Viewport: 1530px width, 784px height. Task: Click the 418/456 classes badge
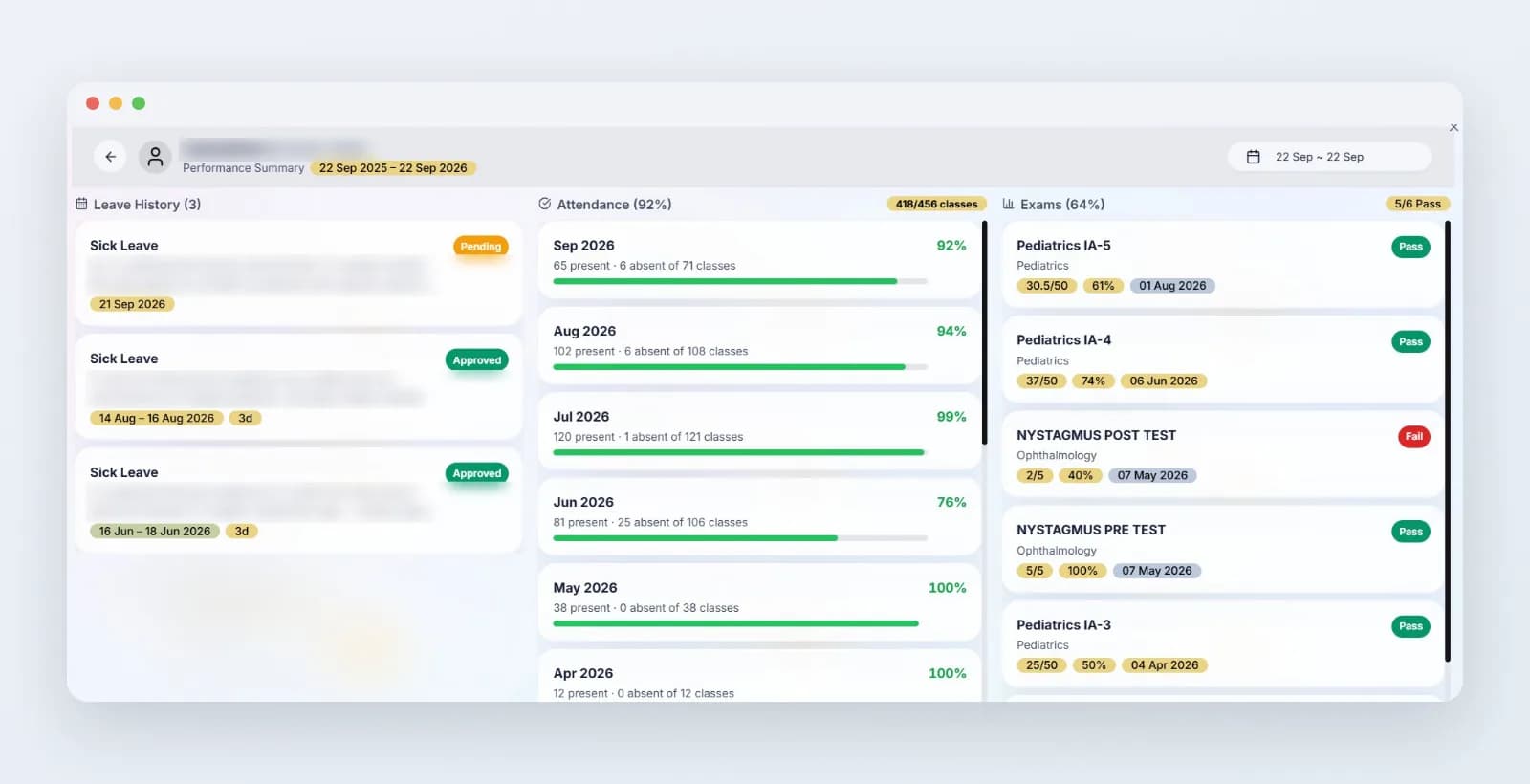[936, 204]
